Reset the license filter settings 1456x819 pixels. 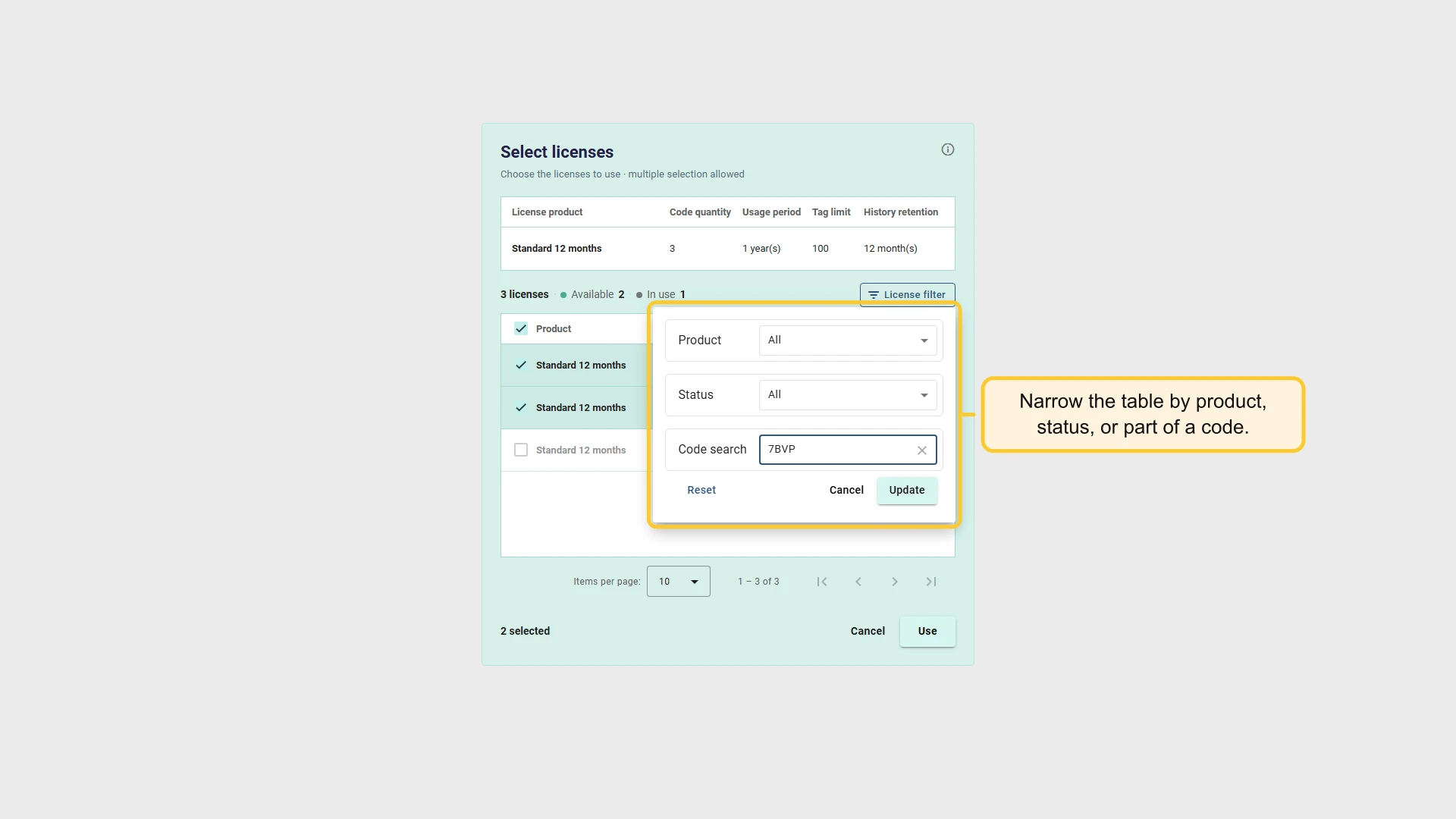(x=701, y=490)
